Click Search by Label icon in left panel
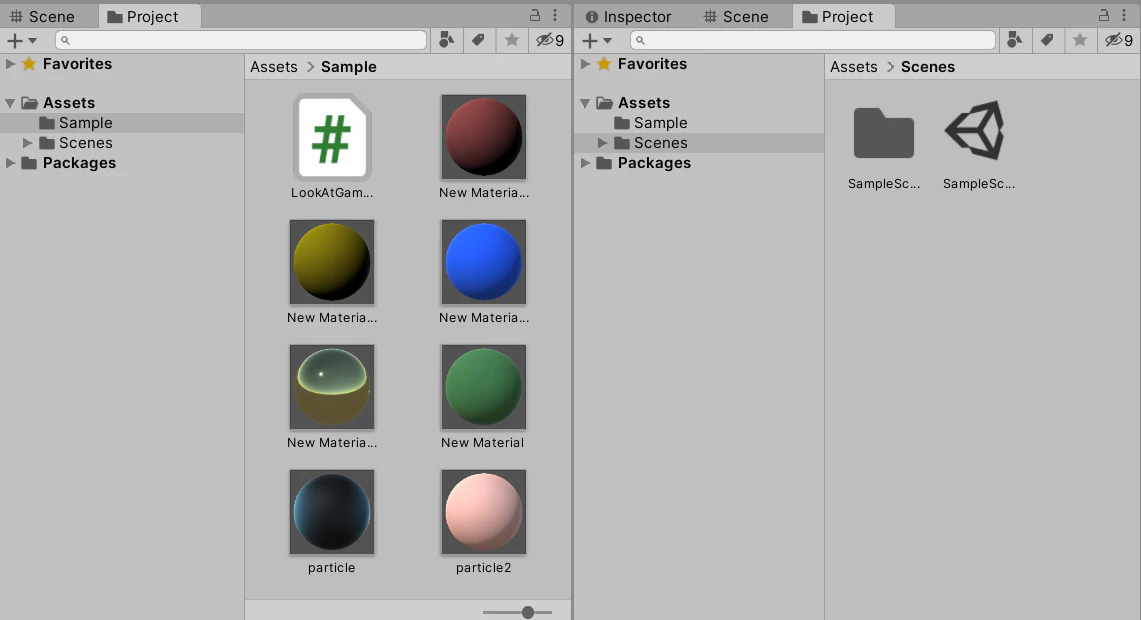The height and width of the screenshot is (620, 1141). [479, 40]
